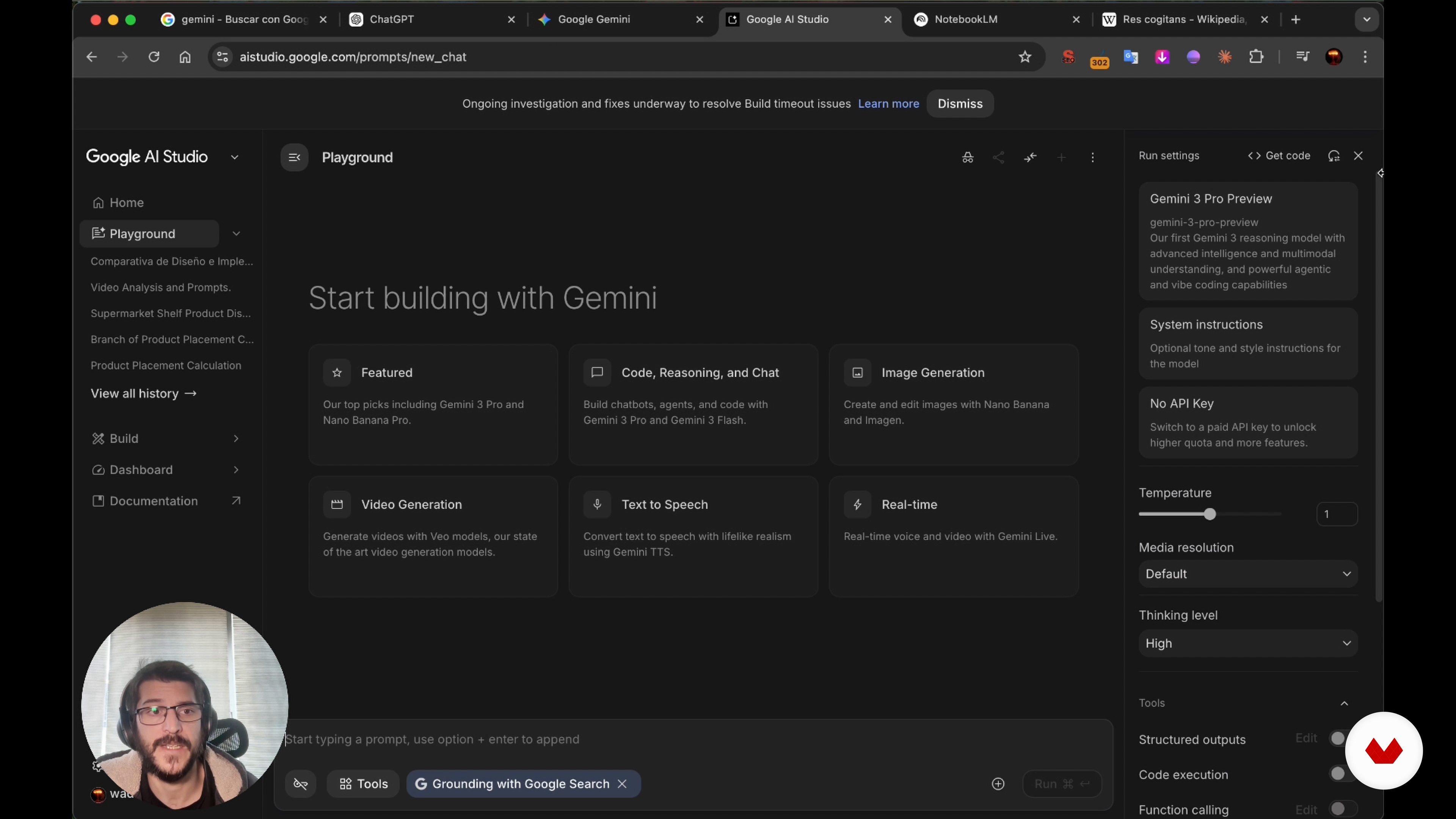Click the lightning icon on Real-time card

point(857,504)
